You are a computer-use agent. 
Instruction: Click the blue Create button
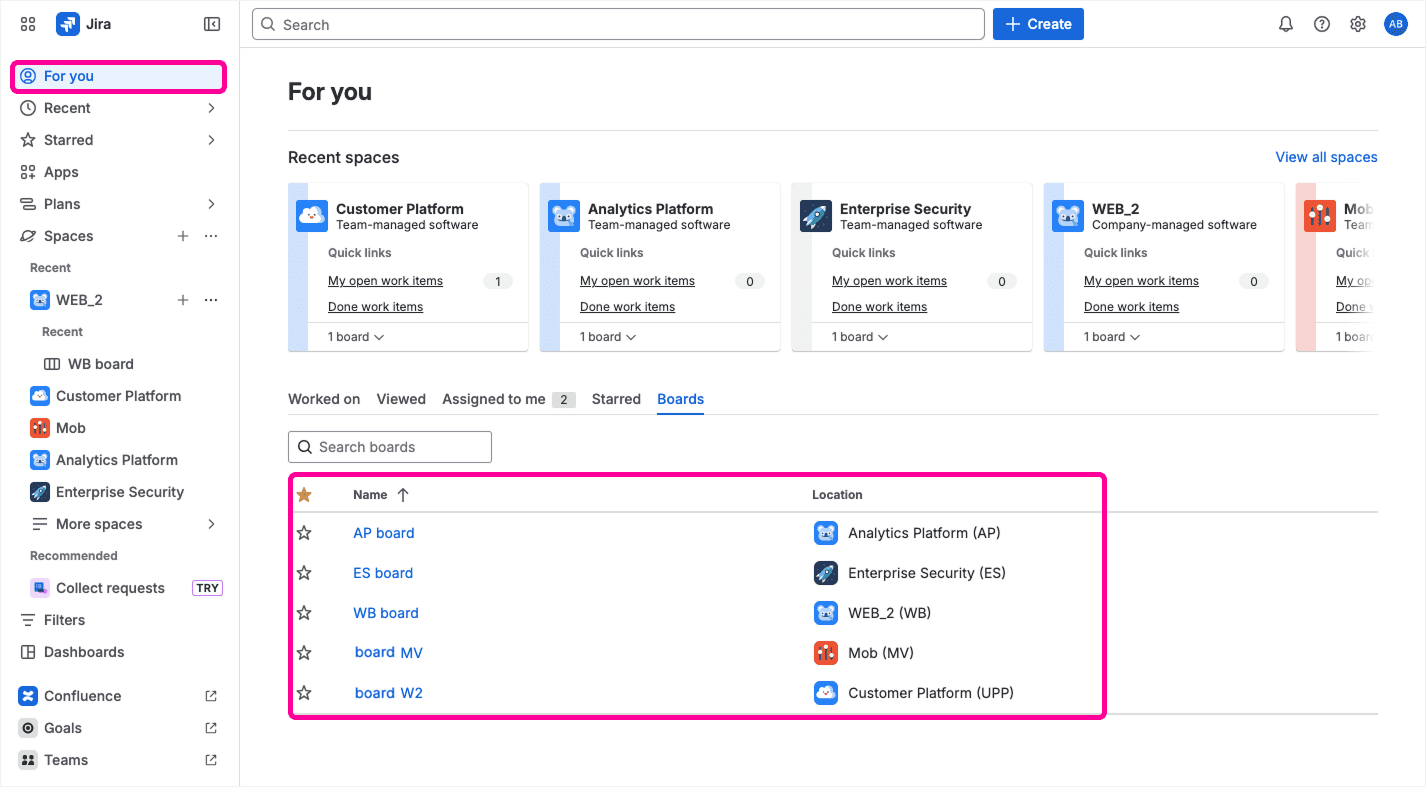click(1038, 24)
